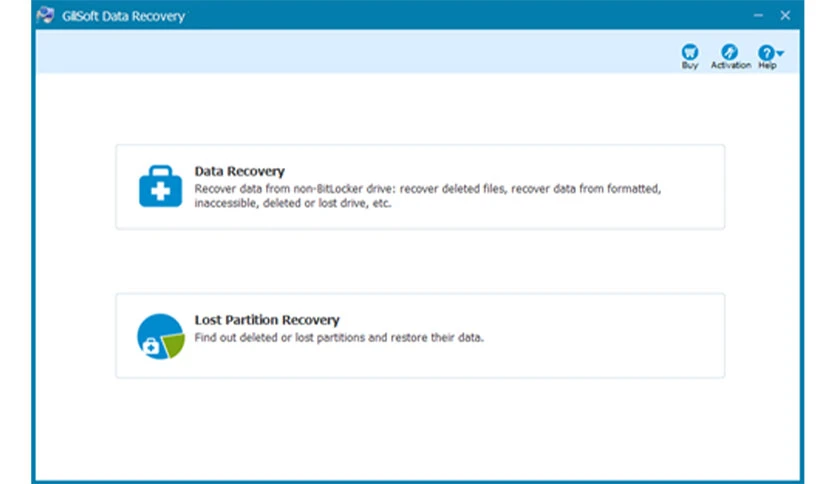This screenshot has height=484, width=836.
Task: Click 'Find out deleted or lost partitions' text
Action: pos(339,337)
